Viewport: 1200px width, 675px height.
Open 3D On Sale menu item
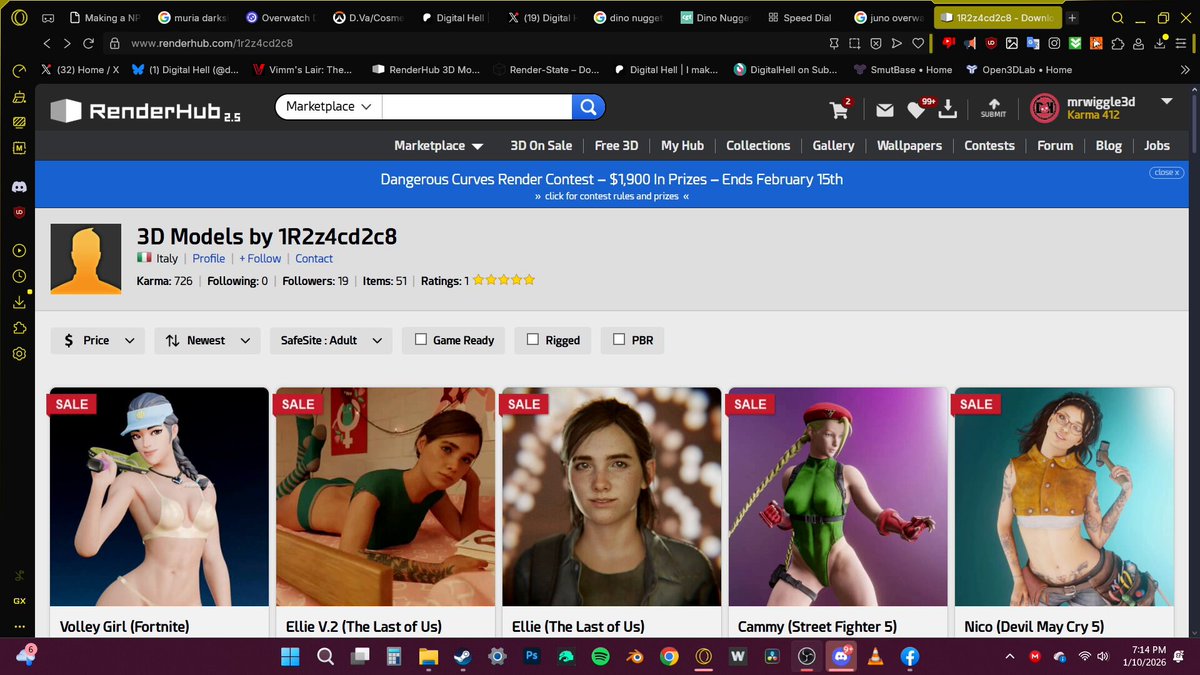point(541,145)
